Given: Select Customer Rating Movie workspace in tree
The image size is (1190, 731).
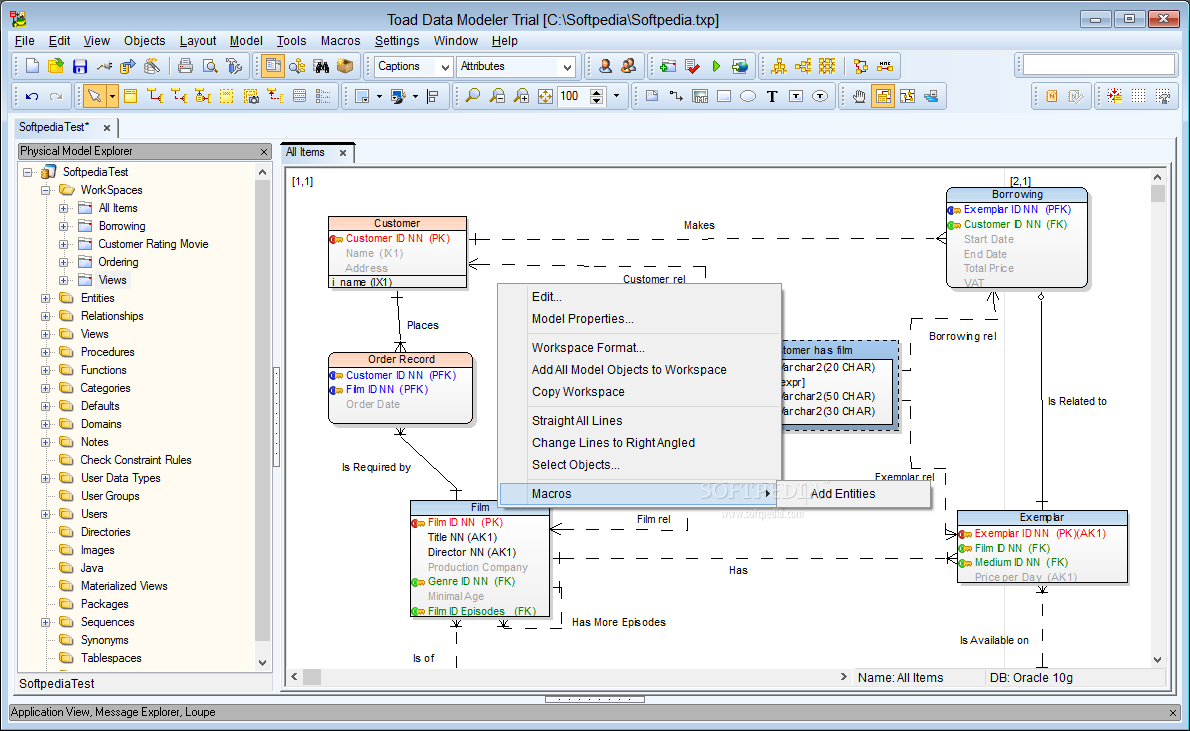Looking at the screenshot, I should coord(153,244).
